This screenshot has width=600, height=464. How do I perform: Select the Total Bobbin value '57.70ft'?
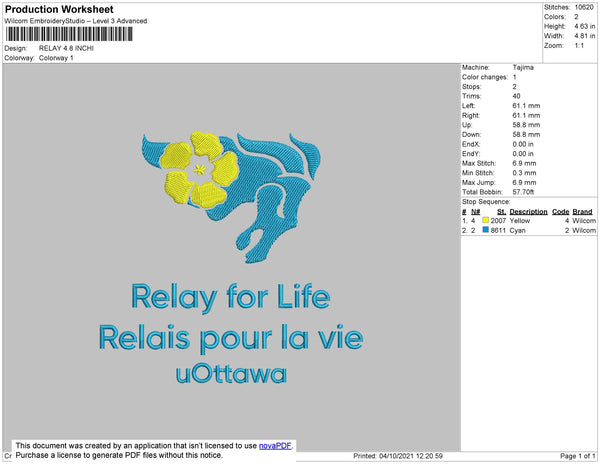coord(523,192)
